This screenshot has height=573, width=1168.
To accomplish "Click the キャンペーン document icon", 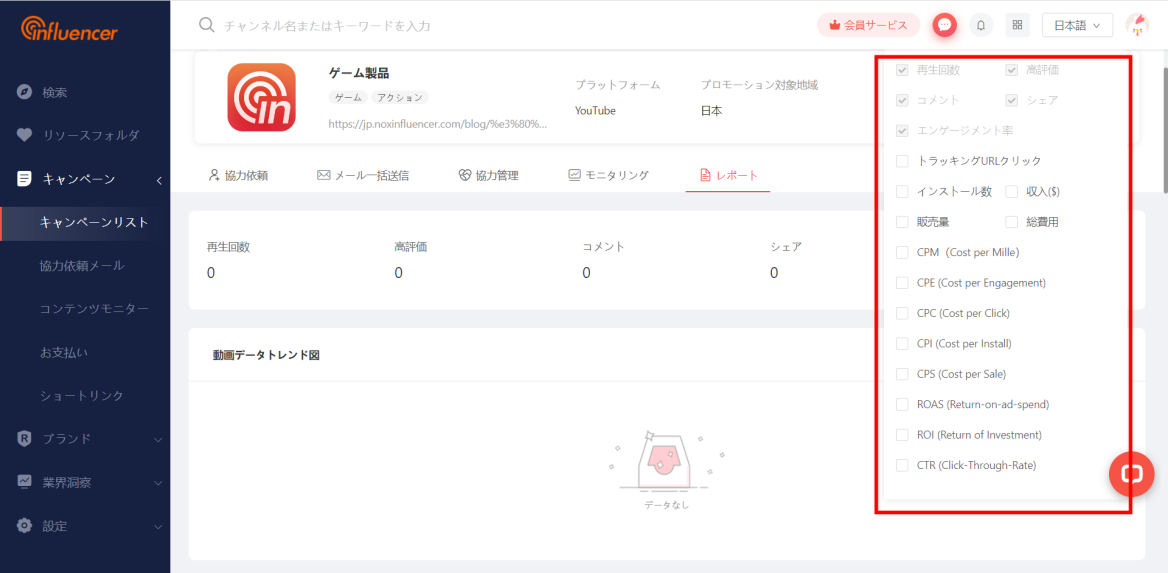I will (x=25, y=179).
